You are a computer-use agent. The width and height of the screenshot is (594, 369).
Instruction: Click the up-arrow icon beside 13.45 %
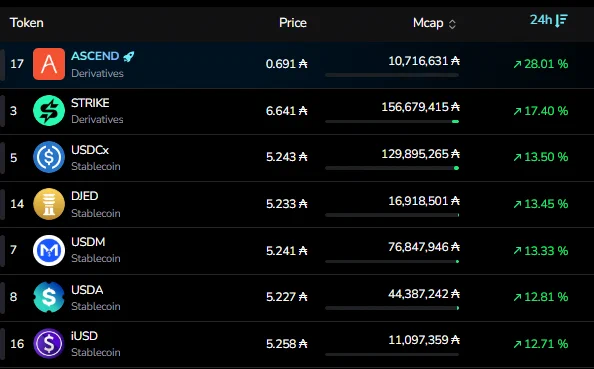click(517, 205)
